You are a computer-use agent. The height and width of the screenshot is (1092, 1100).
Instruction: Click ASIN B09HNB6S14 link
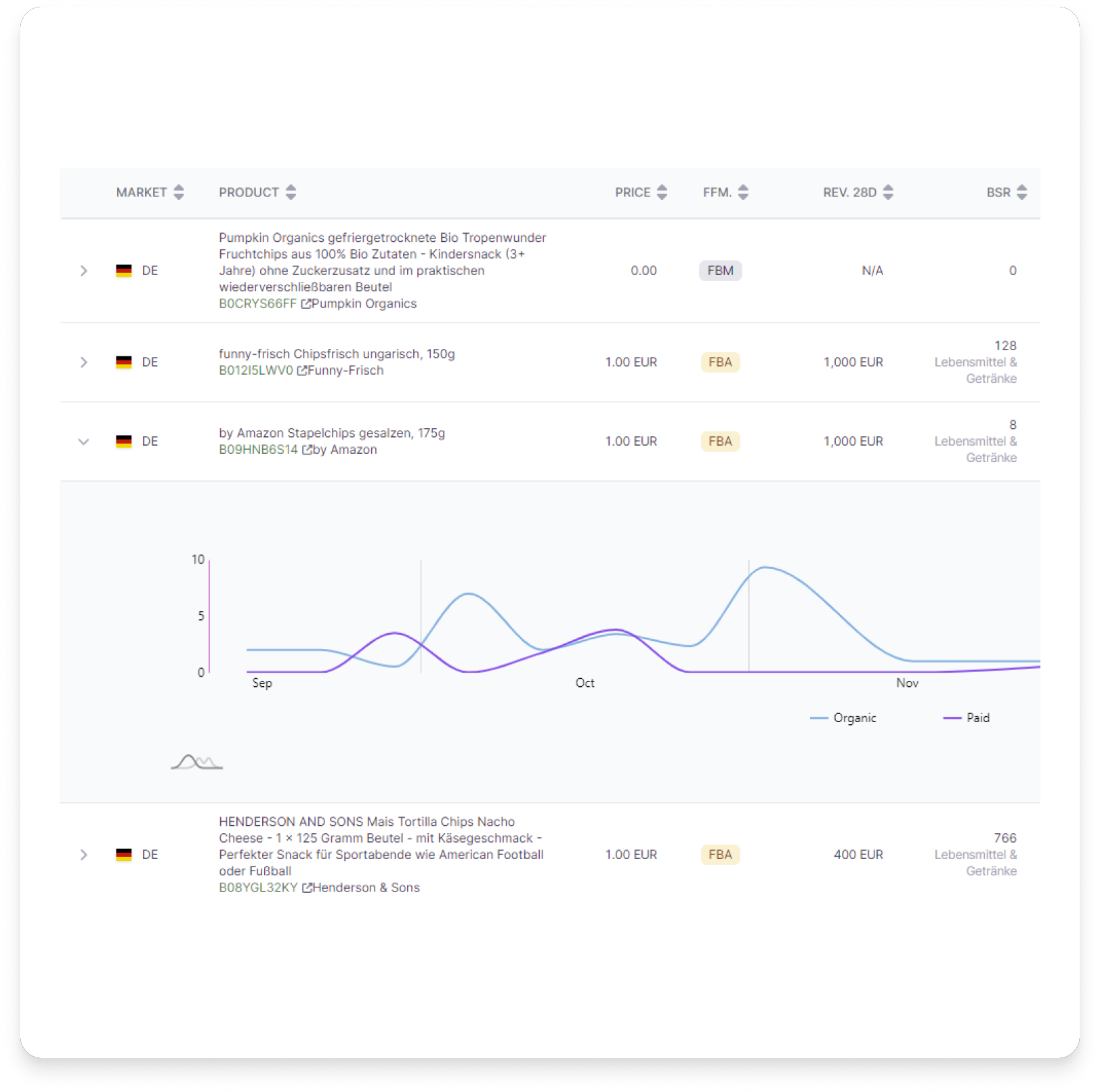click(258, 450)
